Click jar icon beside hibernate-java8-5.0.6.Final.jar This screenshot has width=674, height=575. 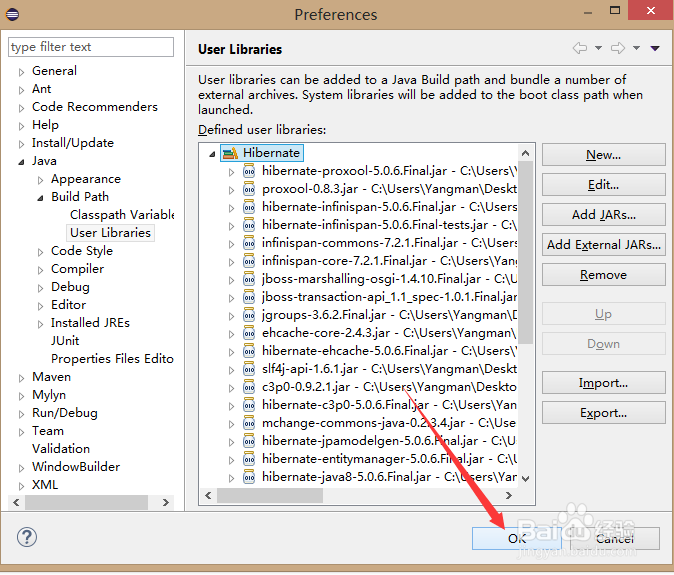[x=249, y=477]
